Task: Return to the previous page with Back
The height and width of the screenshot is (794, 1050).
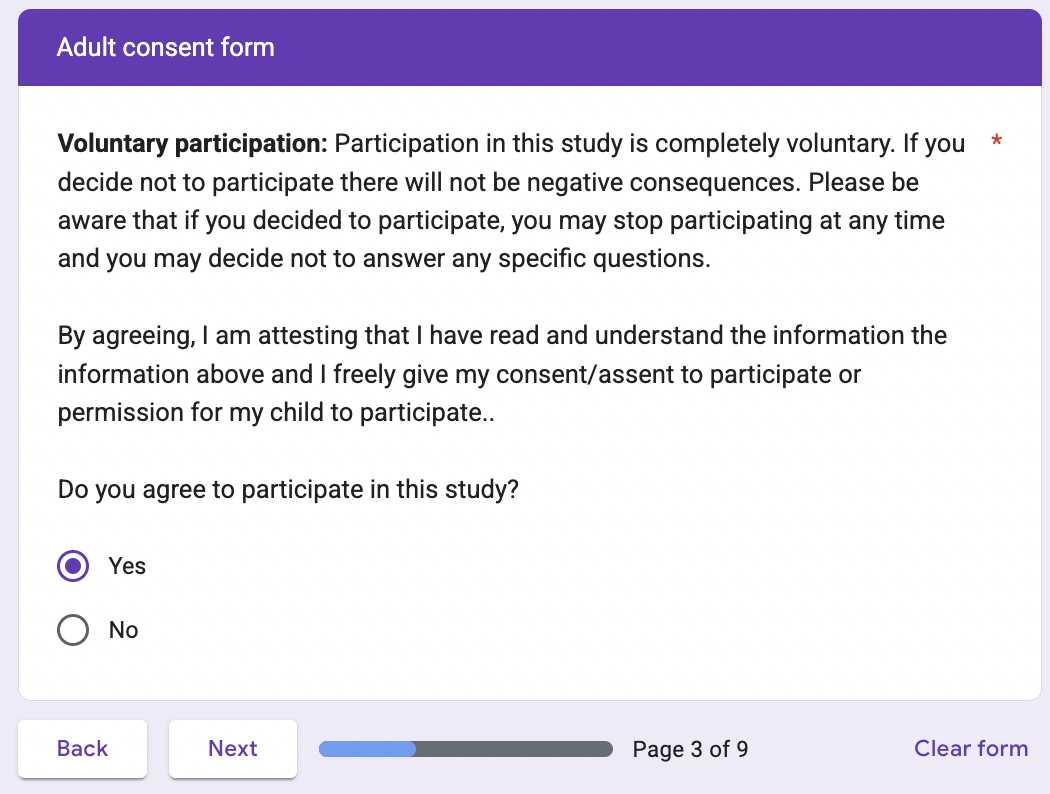Action: [83, 748]
